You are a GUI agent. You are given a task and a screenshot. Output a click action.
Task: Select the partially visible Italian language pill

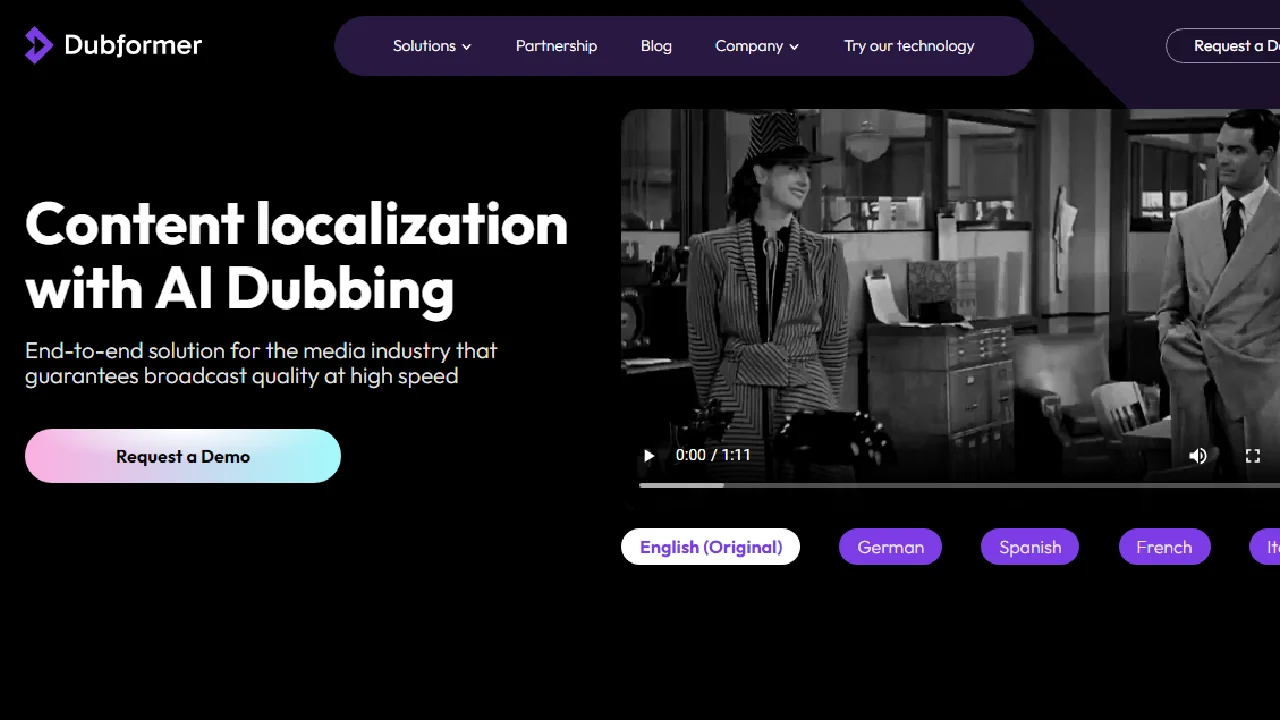pyautogui.click(x=1265, y=547)
